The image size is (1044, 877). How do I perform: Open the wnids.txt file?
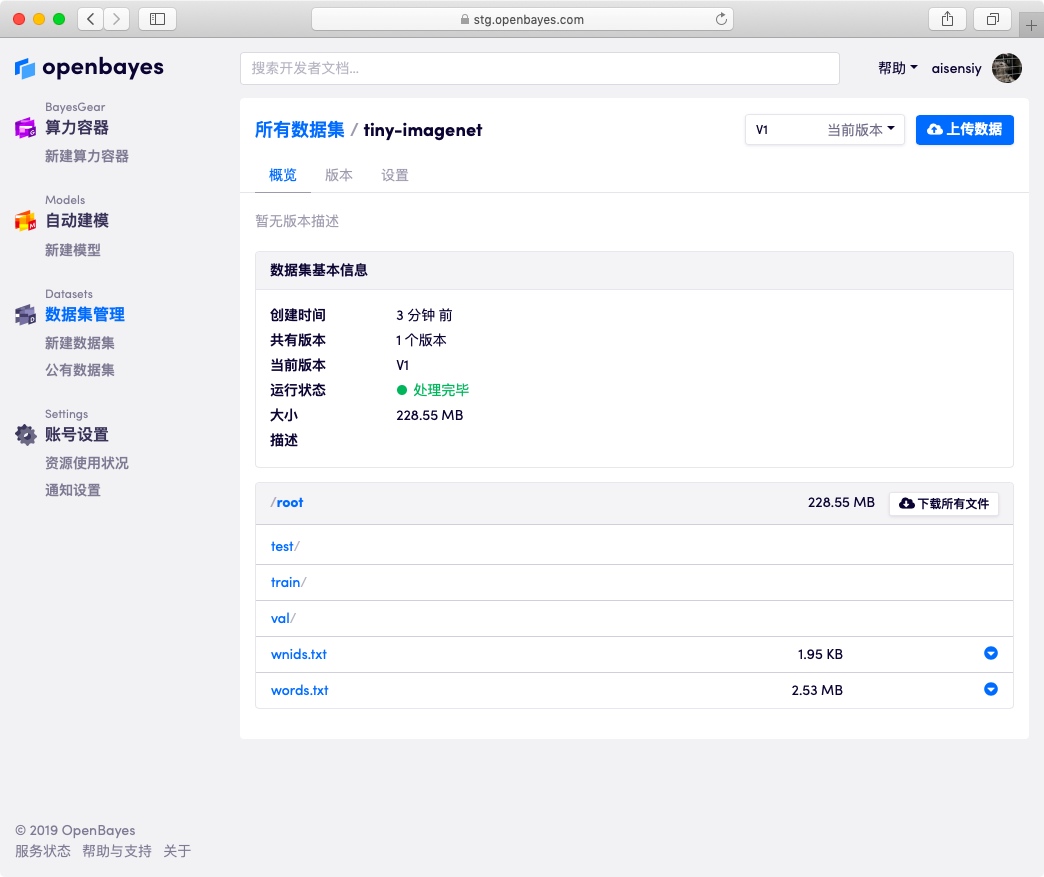[299, 654]
